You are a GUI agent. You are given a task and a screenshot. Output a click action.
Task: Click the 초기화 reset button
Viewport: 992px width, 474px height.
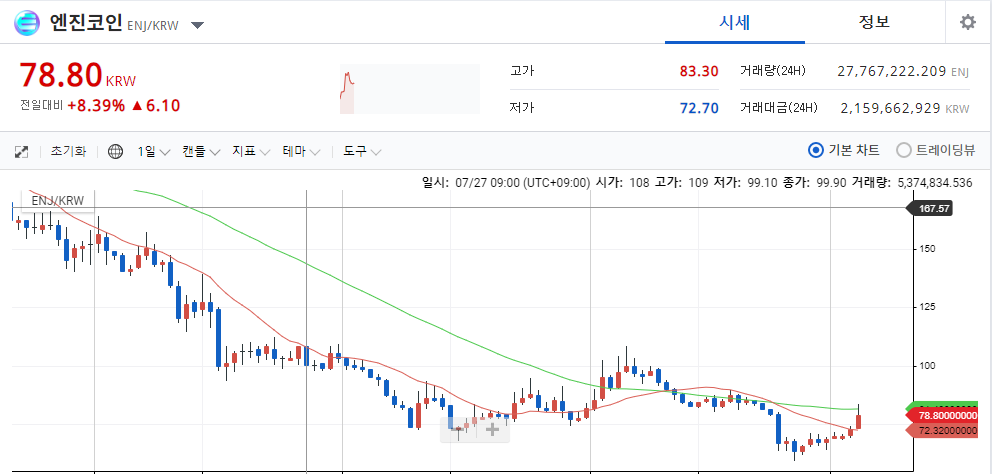68,152
